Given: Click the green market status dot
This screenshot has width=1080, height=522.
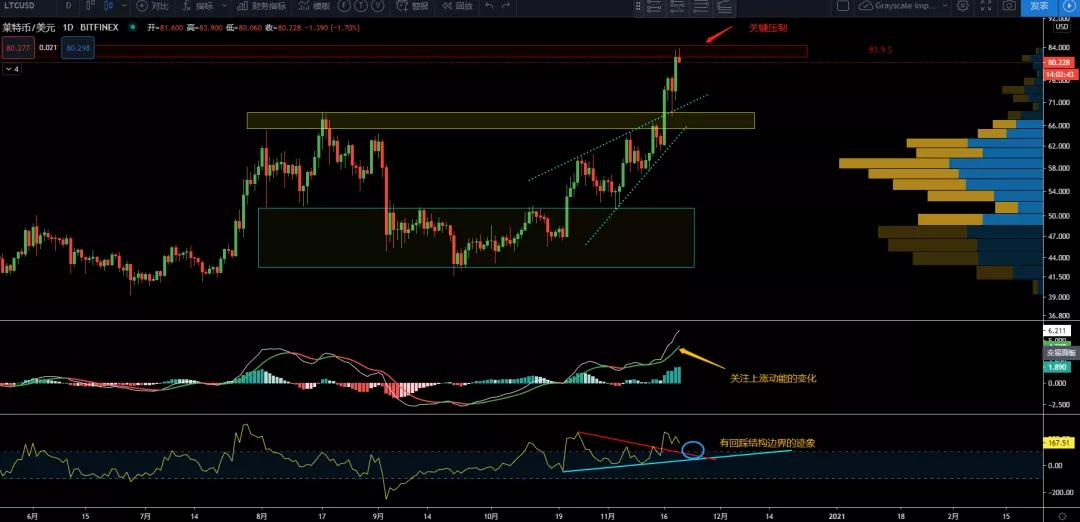Looking at the screenshot, I should coord(131,28).
